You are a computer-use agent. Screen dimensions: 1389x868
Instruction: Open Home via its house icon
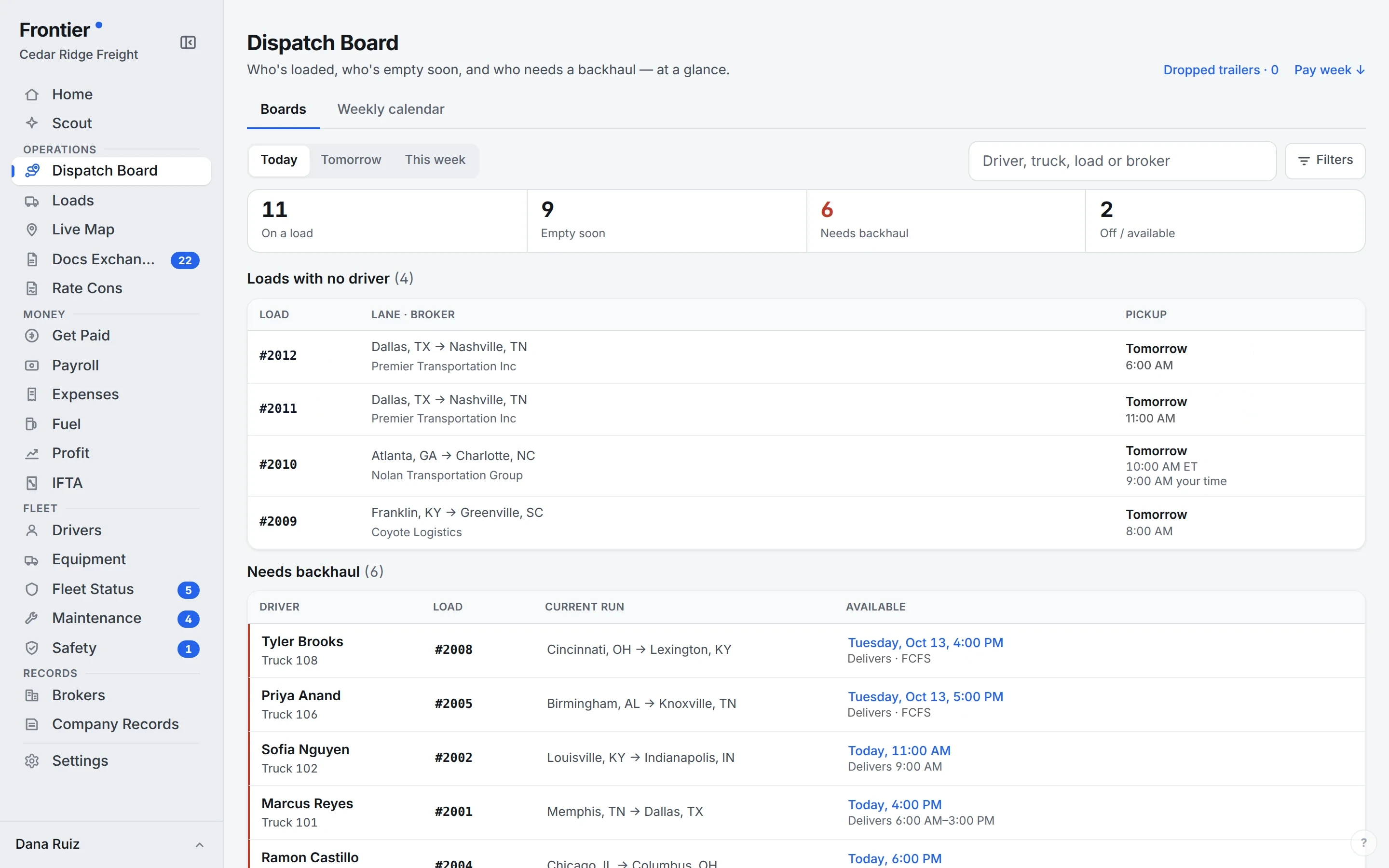tap(32, 94)
